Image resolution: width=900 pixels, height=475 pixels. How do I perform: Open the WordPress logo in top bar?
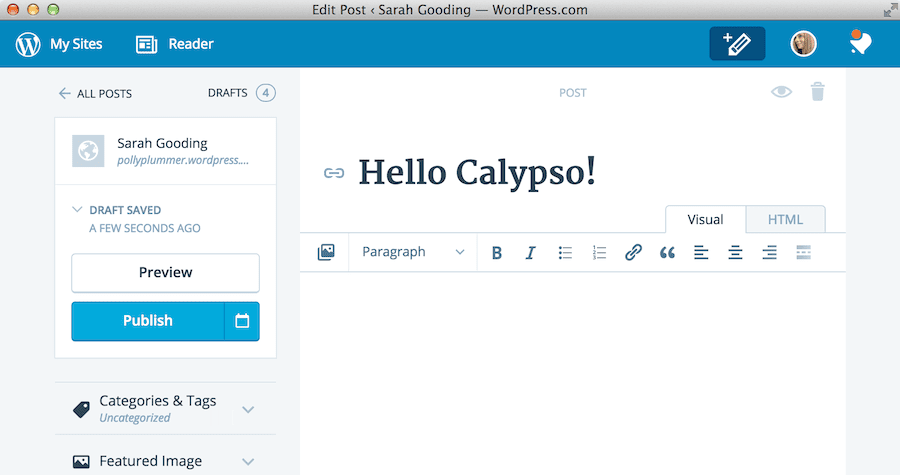pyautogui.click(x=28, y=44)
